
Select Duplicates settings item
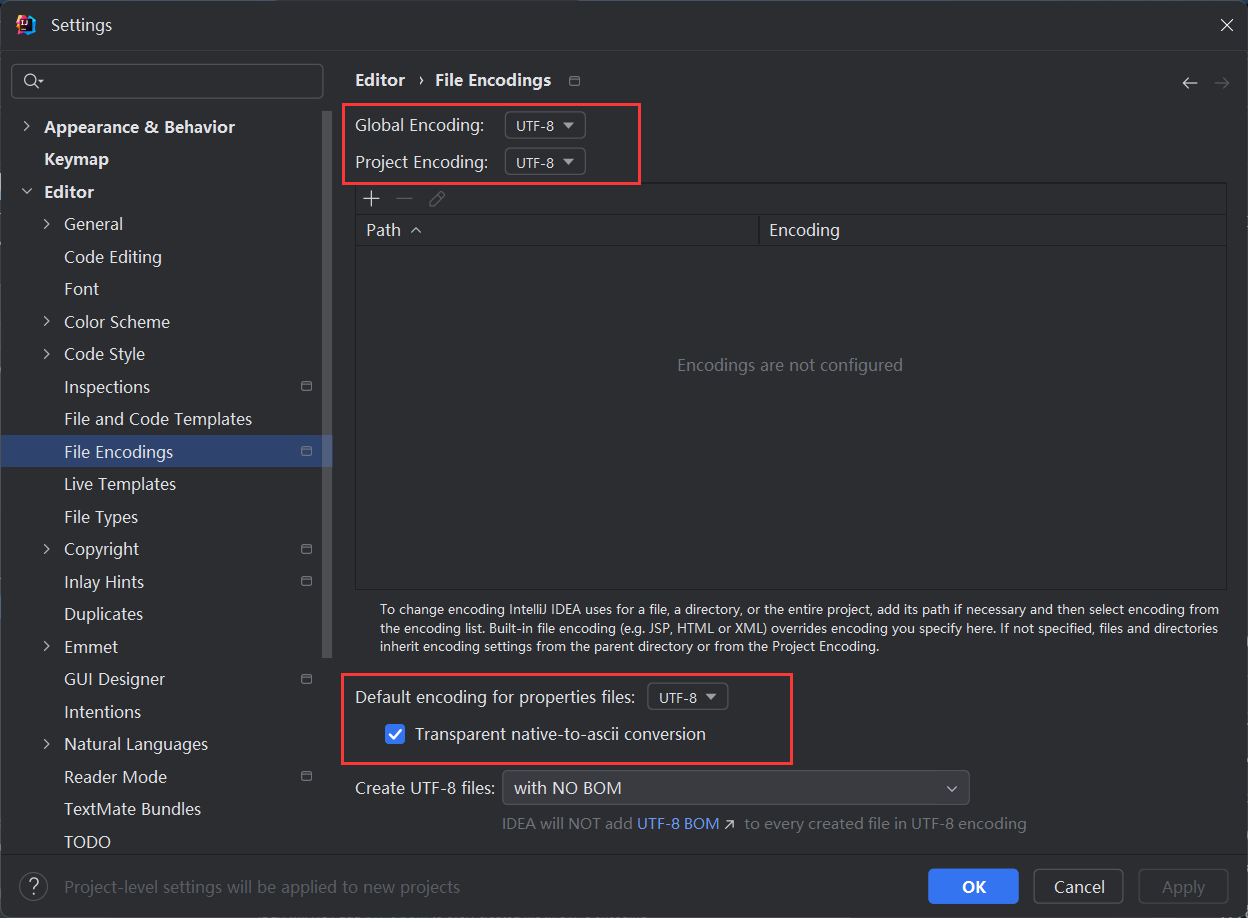[103, 614]
